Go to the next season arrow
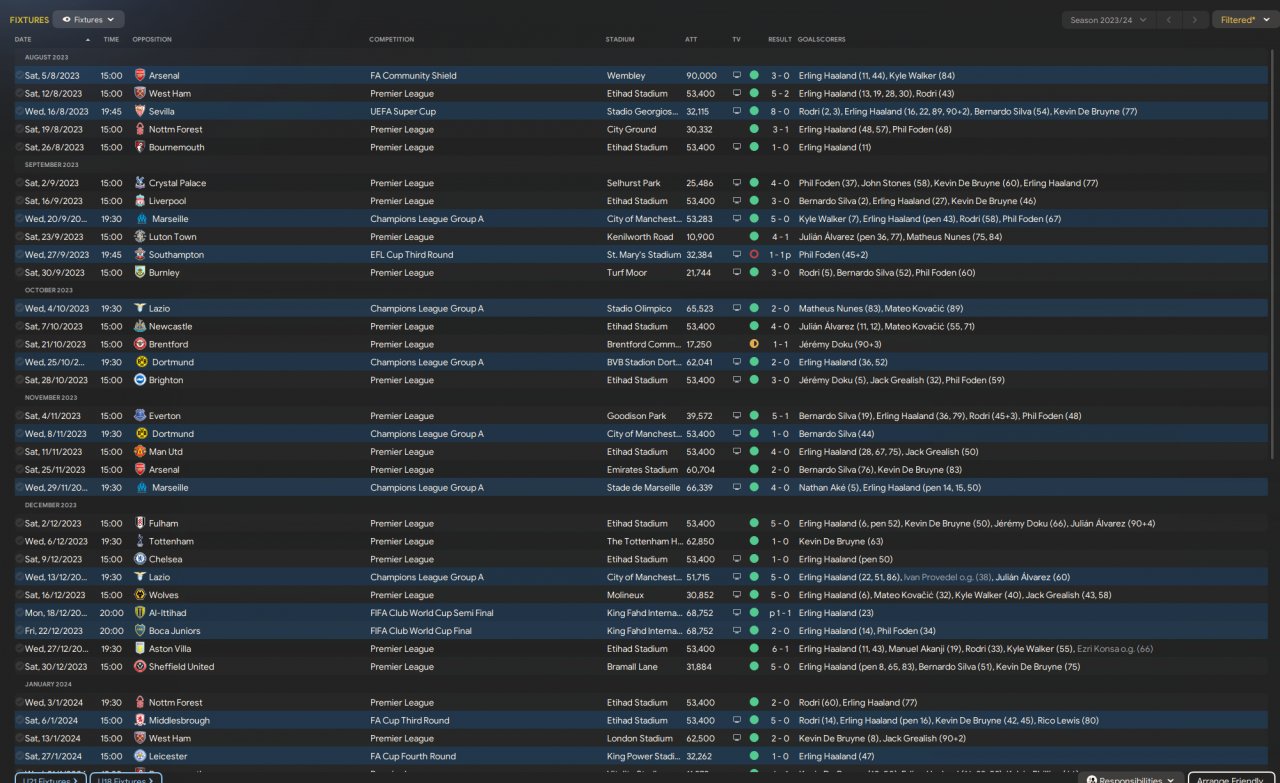Viewport: 1280px width, 783px height. [1195, 19]
